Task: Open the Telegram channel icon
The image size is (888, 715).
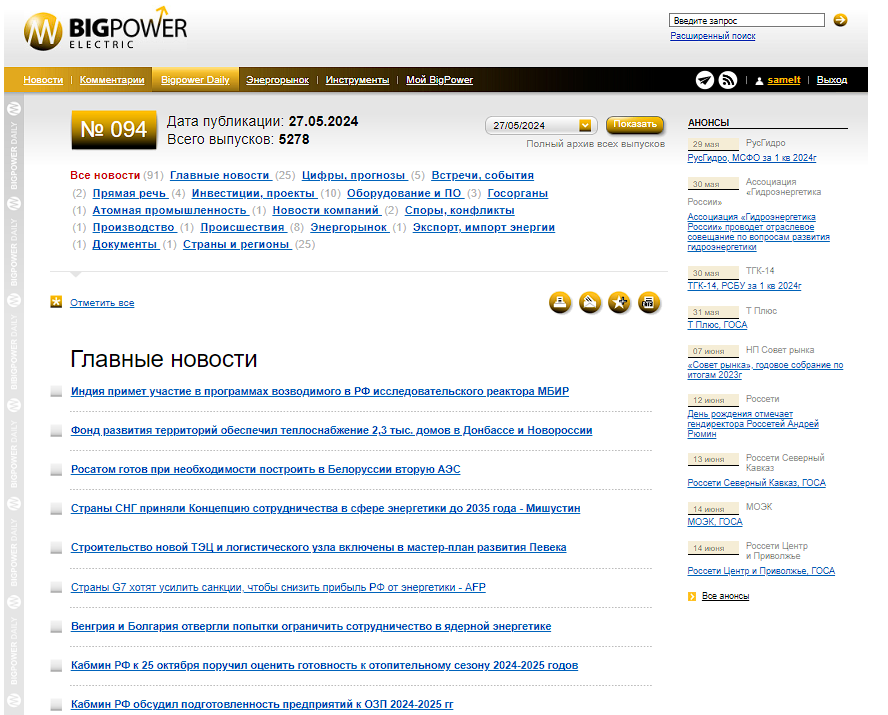Action: (x=705, y=80)
